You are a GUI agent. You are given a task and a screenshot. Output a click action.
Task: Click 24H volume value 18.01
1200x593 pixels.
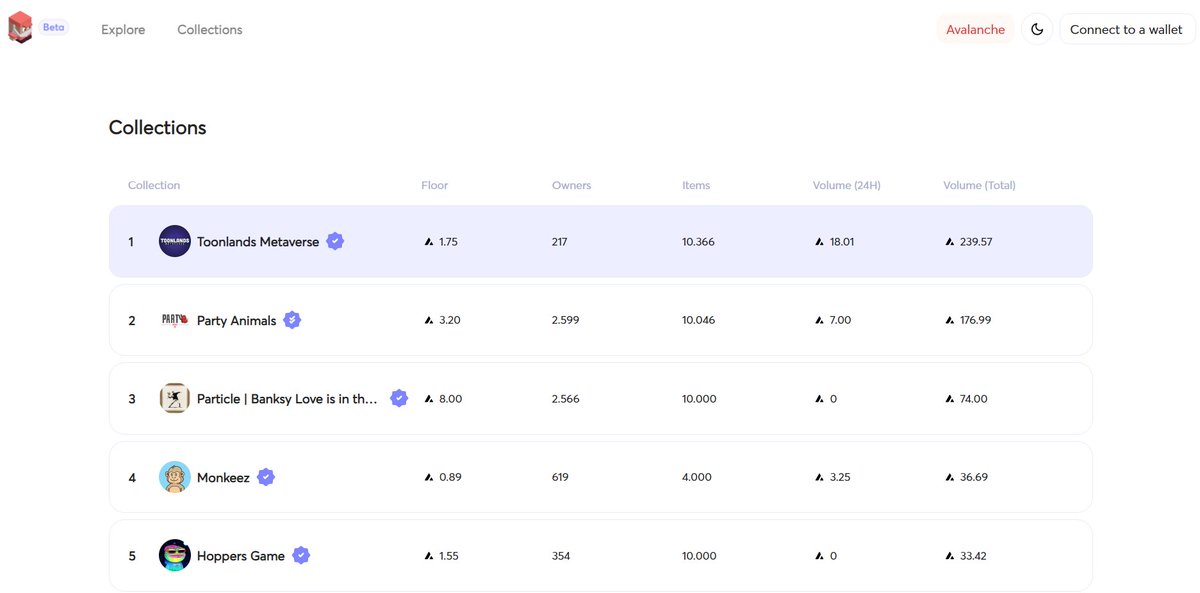pyautogui.click(x=842, y=242)
